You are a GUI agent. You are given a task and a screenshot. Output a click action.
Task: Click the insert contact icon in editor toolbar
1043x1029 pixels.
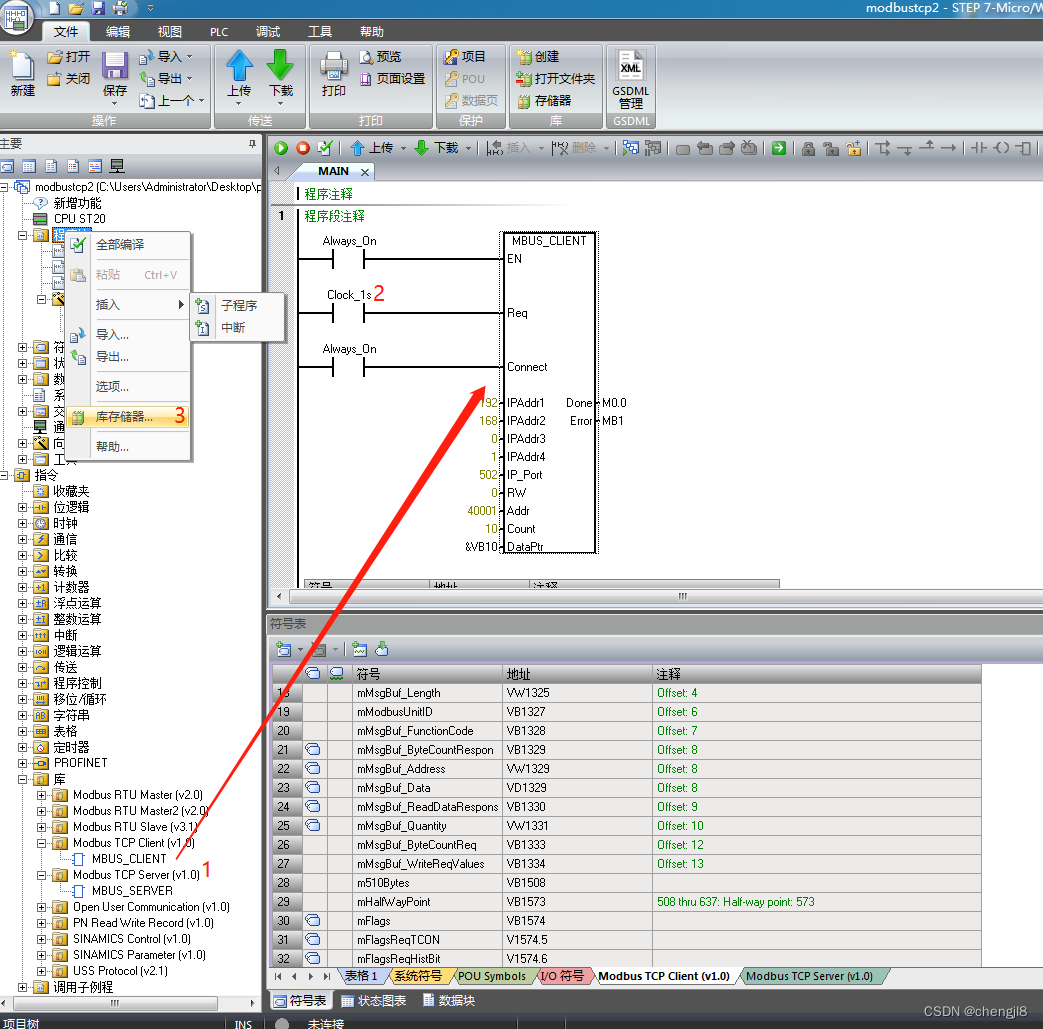[978, 148]
